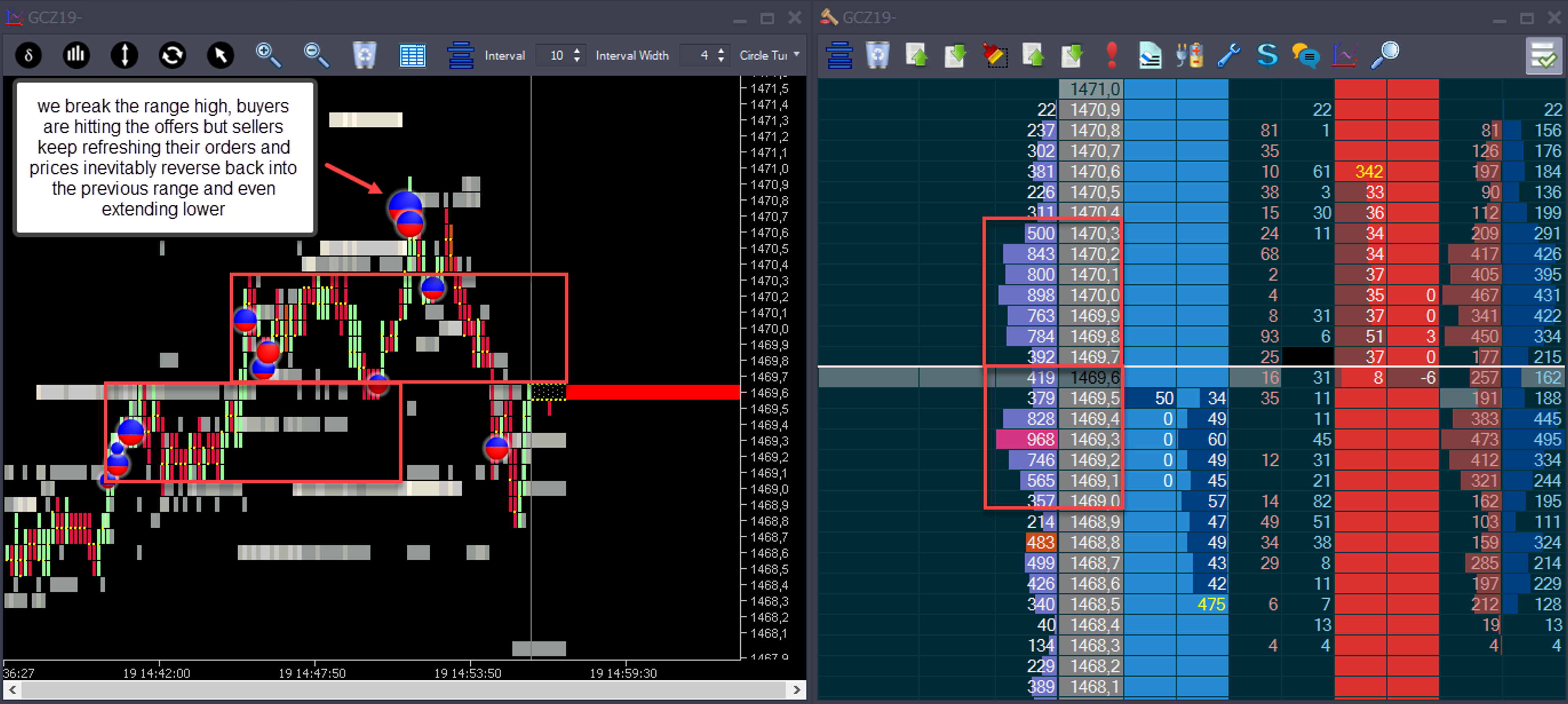Click down-arrow page icon beside red exclamation
The height and width of the screenshot is (704, 1568).
1072,56
